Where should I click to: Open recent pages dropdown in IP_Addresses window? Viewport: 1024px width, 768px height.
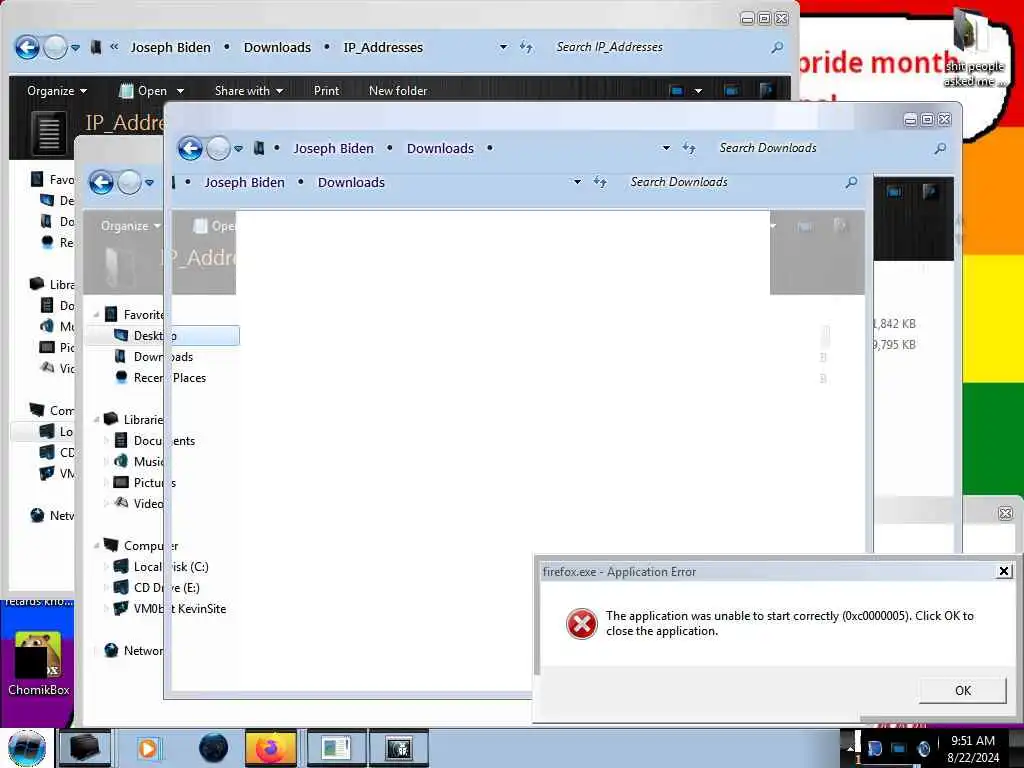click(76, 48)
